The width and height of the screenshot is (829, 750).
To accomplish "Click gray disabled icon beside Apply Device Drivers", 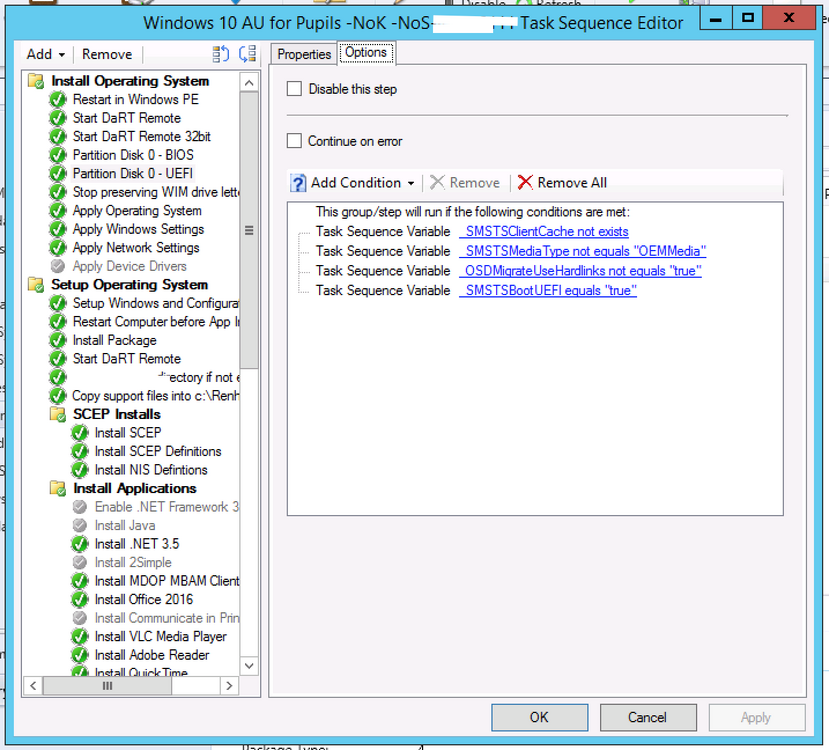I will point(58,266).
